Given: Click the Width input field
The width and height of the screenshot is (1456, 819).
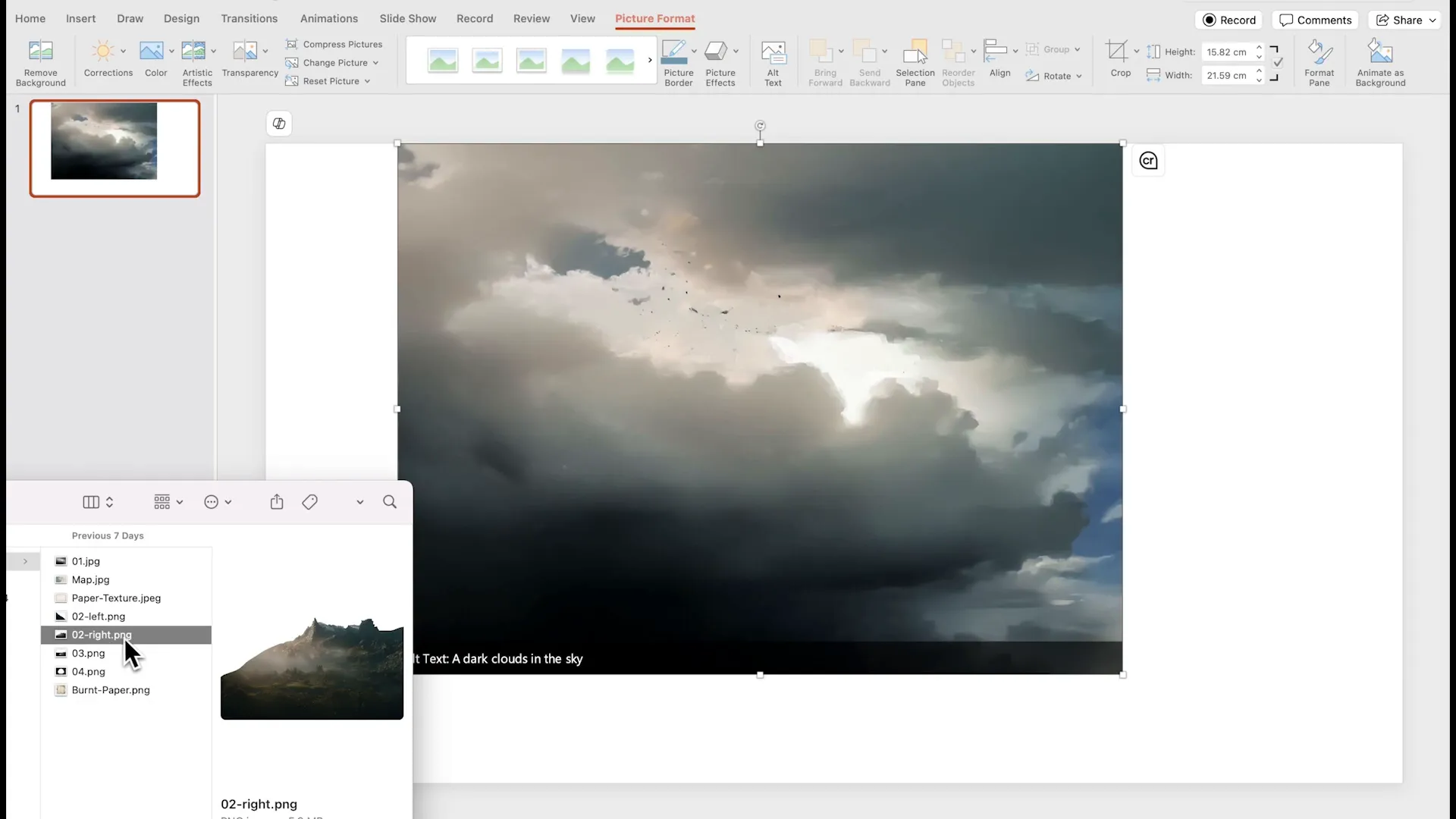Looking at the screenshot, I should point(1227,75).
